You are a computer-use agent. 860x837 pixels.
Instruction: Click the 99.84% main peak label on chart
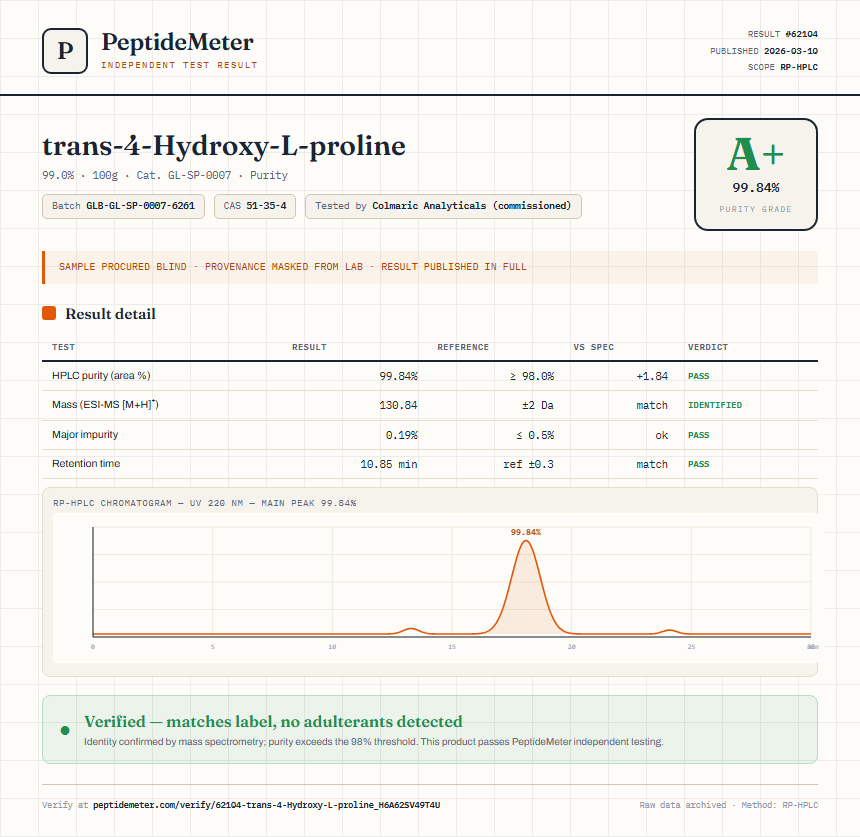click(525, 532)
